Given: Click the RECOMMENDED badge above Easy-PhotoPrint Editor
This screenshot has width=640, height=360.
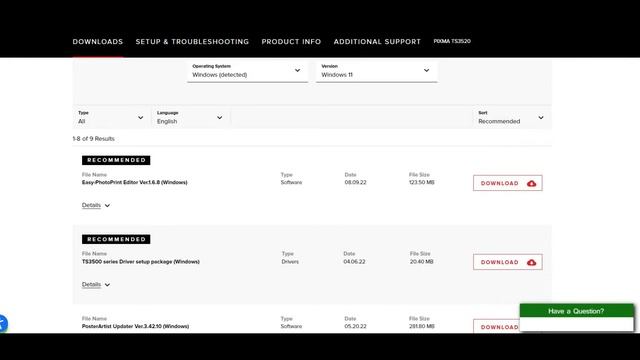Looking at the screenshot, I should 116,160.
